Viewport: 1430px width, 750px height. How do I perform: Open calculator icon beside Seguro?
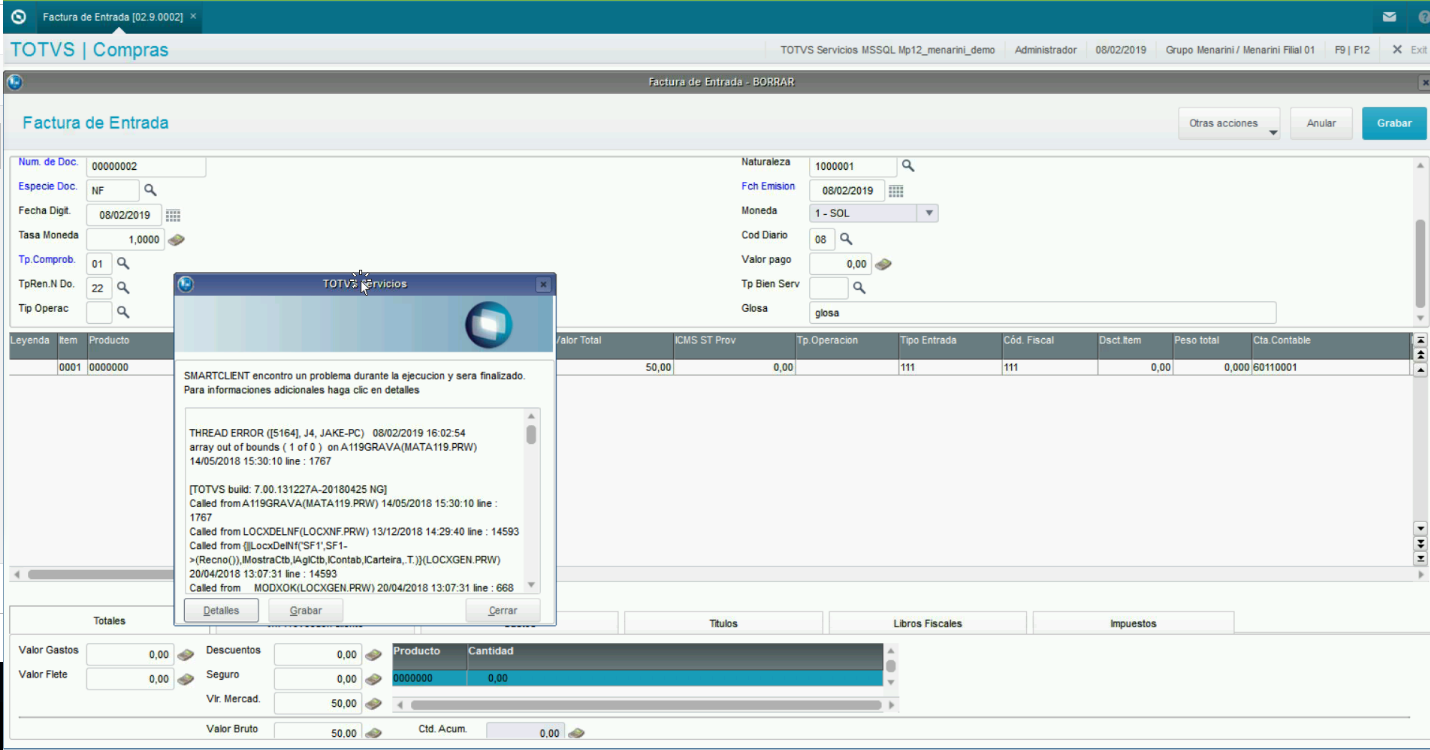pos(373,679)
